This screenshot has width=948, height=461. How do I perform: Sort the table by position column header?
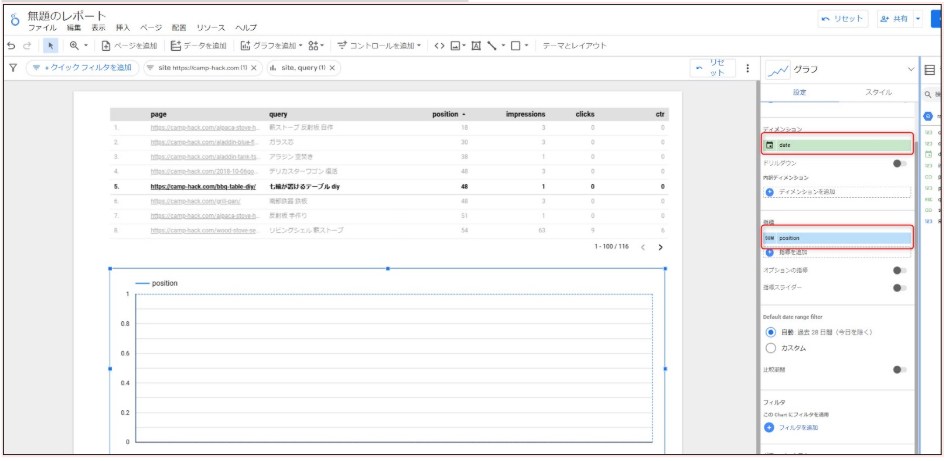[x=449, y=114]
